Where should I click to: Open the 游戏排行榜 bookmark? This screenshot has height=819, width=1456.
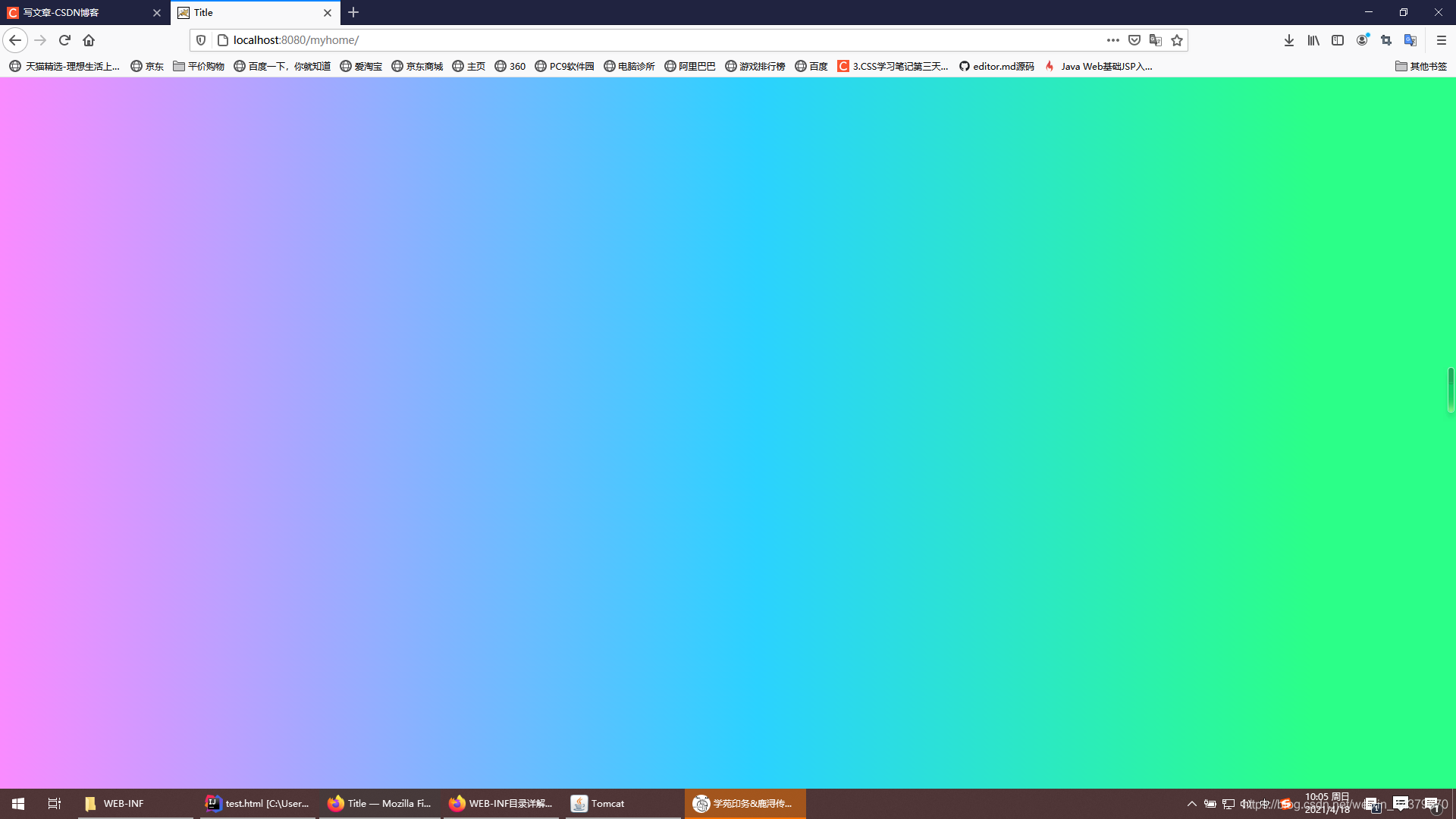pos(755,67)
